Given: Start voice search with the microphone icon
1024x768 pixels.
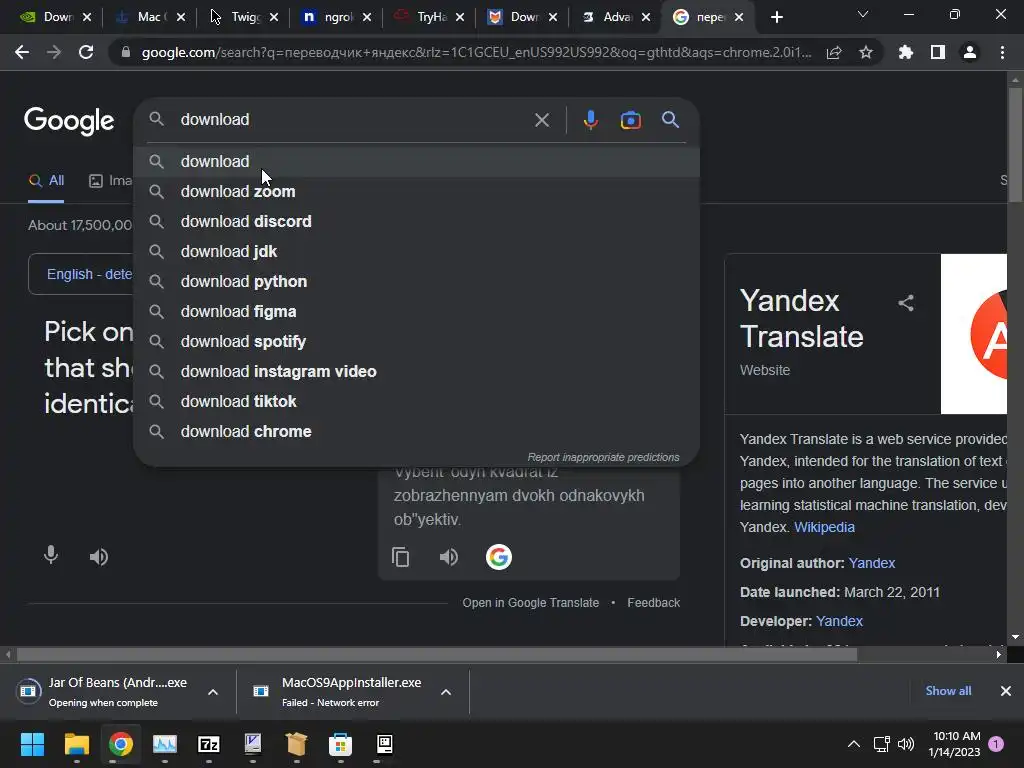Looking at the screenshot, I should 590,120.
